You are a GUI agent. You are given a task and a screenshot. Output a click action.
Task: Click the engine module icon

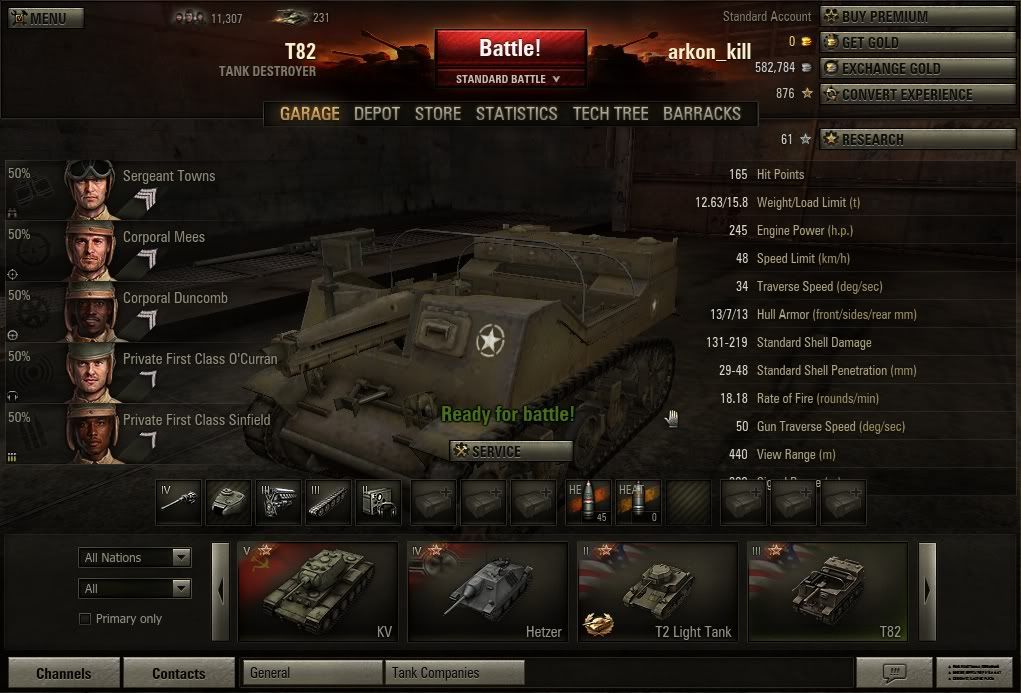[278, 502]
